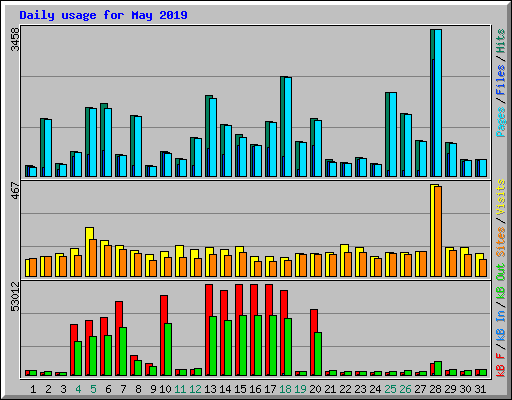This screenshot has width=512, height=400.
Task: Click day 9 on the x-axis
Action: (153, 389)
